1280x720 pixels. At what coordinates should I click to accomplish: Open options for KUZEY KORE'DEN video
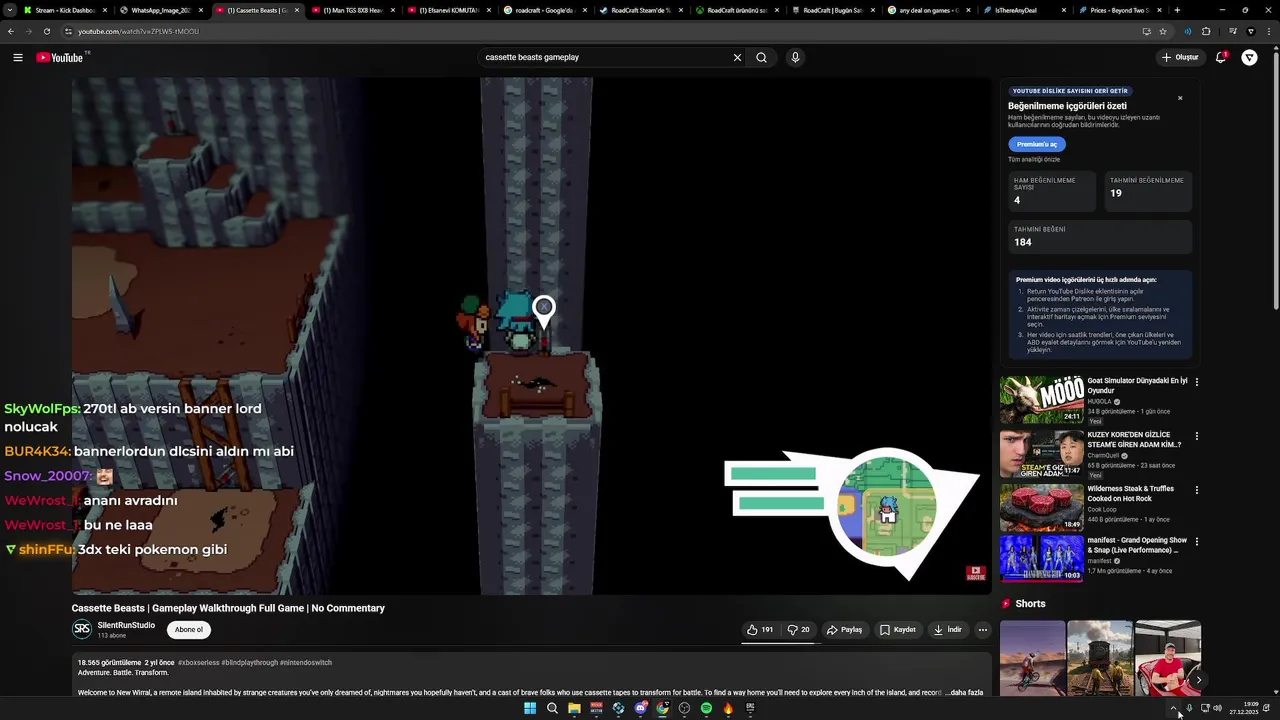coord(1196,436)
